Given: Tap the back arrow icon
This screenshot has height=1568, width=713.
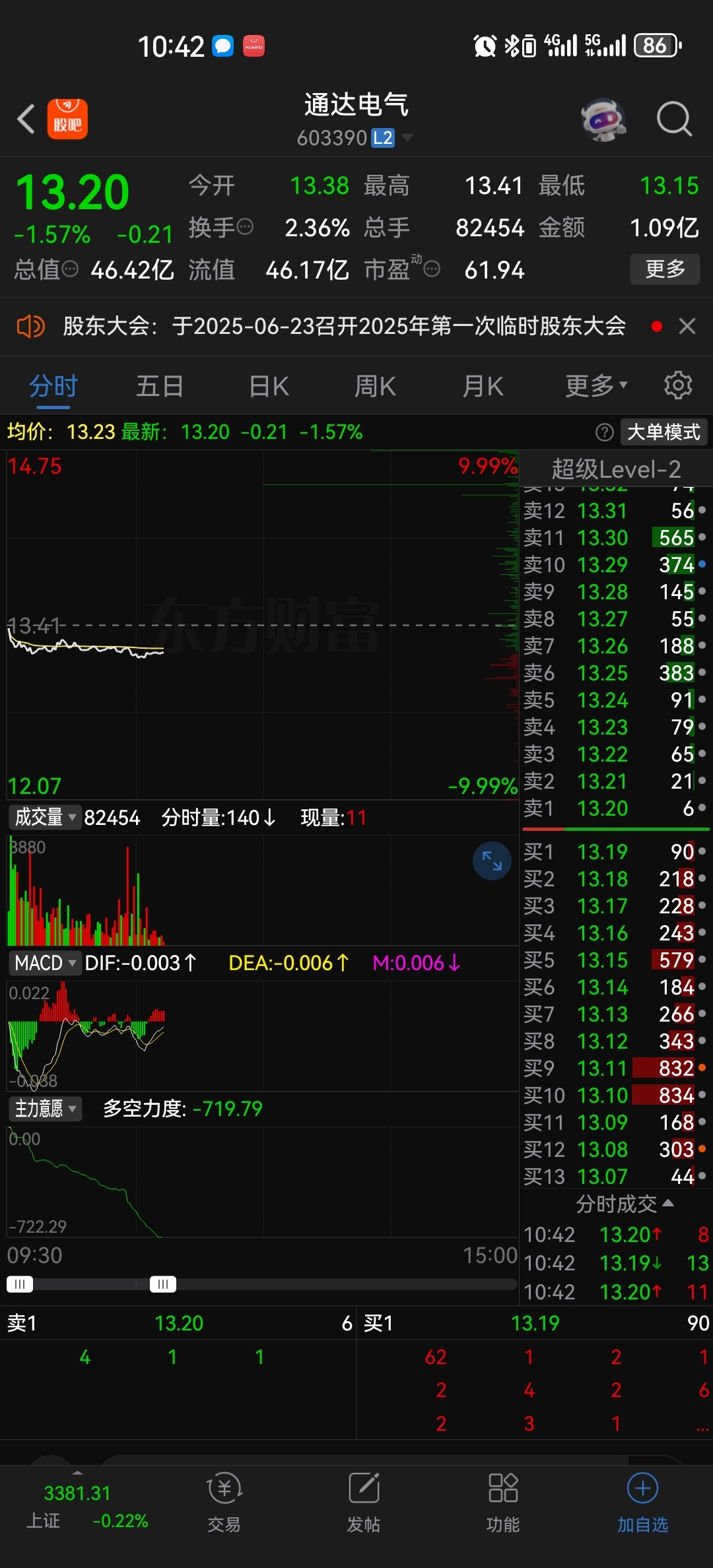Looking at the screenshot, I should 26,119.
